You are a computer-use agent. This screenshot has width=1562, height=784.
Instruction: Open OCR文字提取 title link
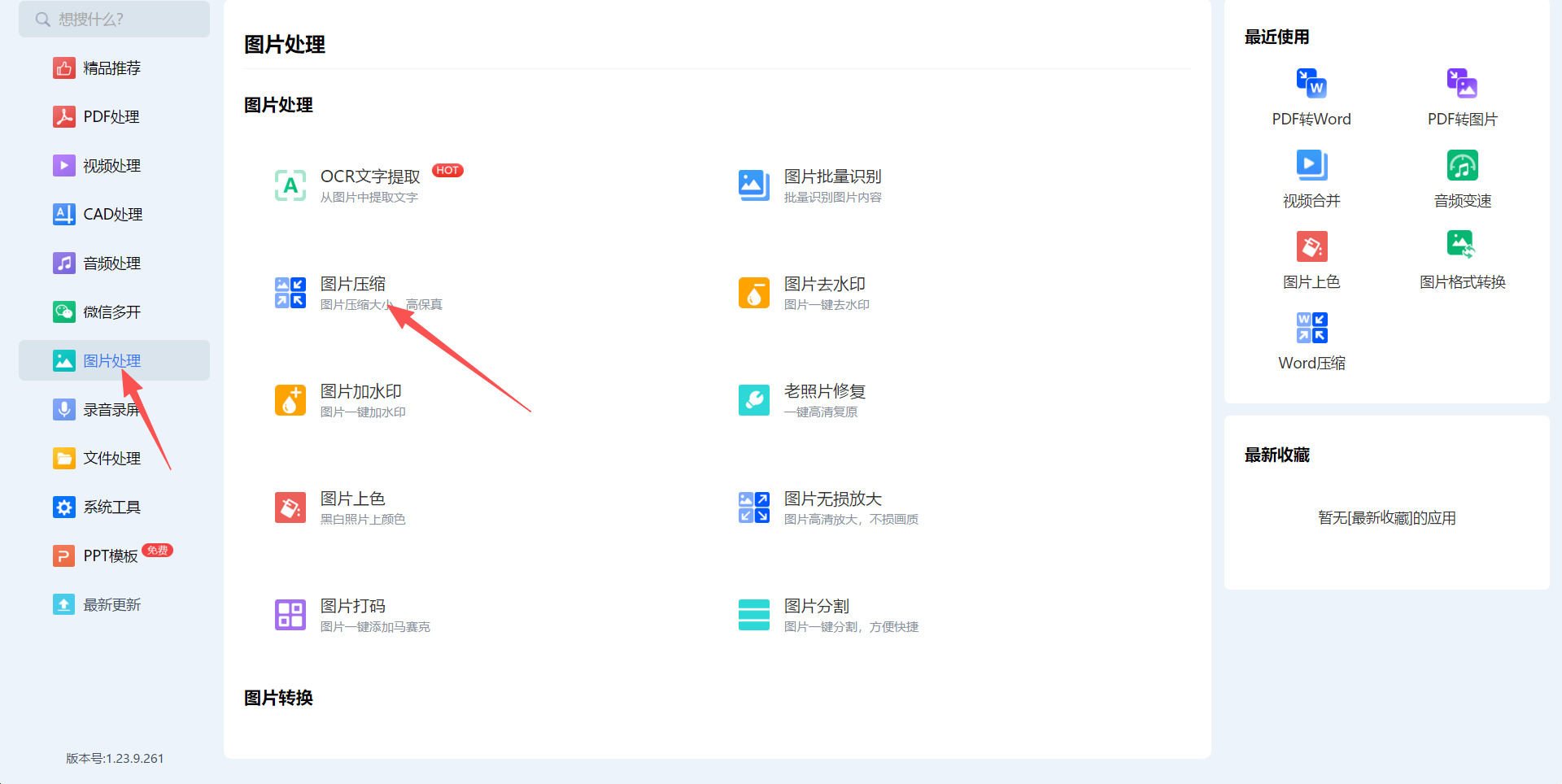click(x=370, y=176)
